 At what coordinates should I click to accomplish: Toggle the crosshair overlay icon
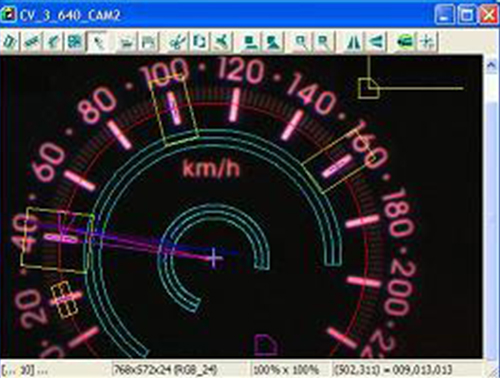coord(427,42)
